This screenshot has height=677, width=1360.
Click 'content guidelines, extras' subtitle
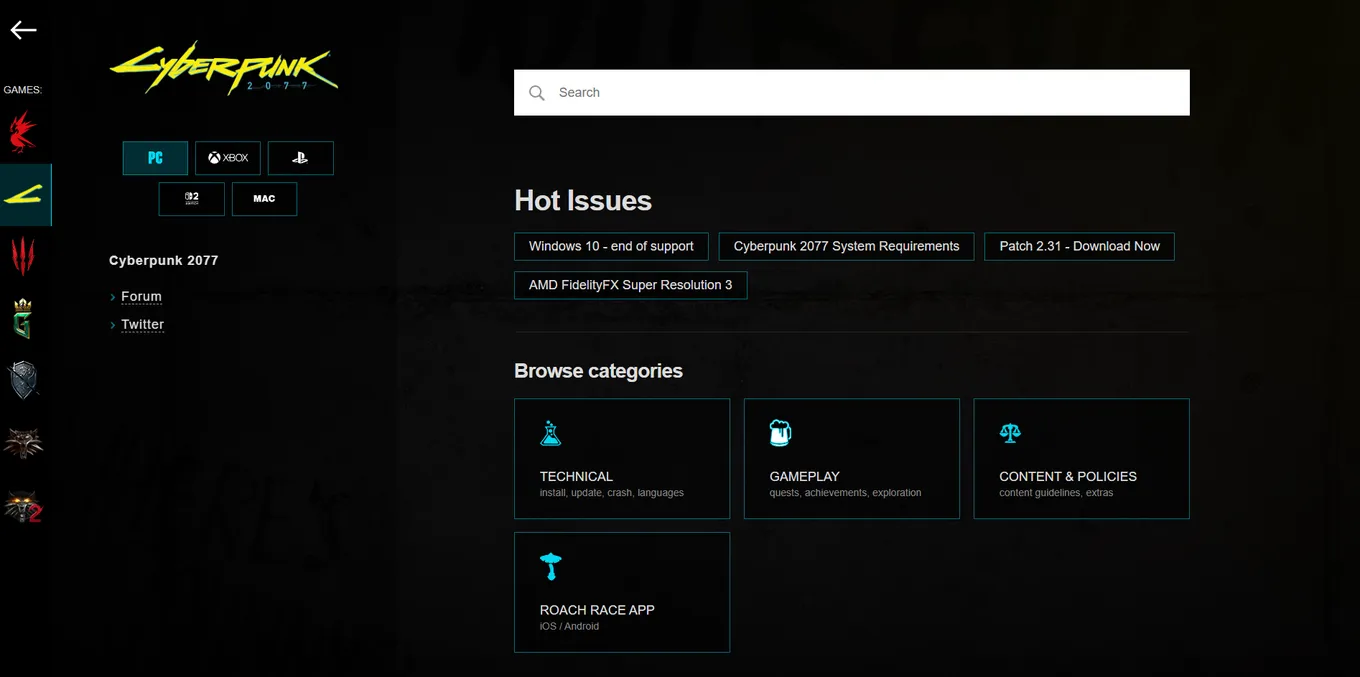point(1056,493)
